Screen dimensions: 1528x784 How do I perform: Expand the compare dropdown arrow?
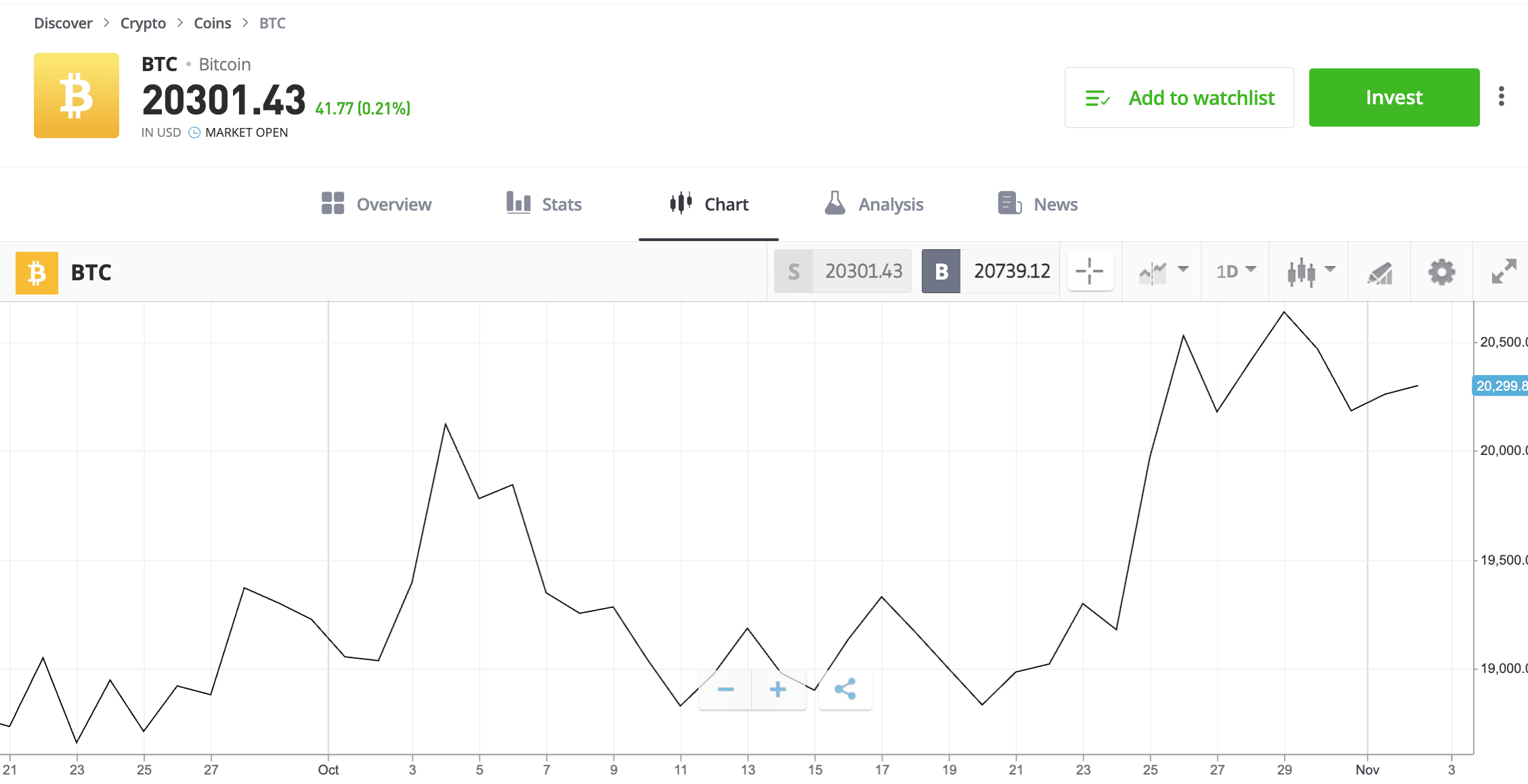click(1183, 269)
